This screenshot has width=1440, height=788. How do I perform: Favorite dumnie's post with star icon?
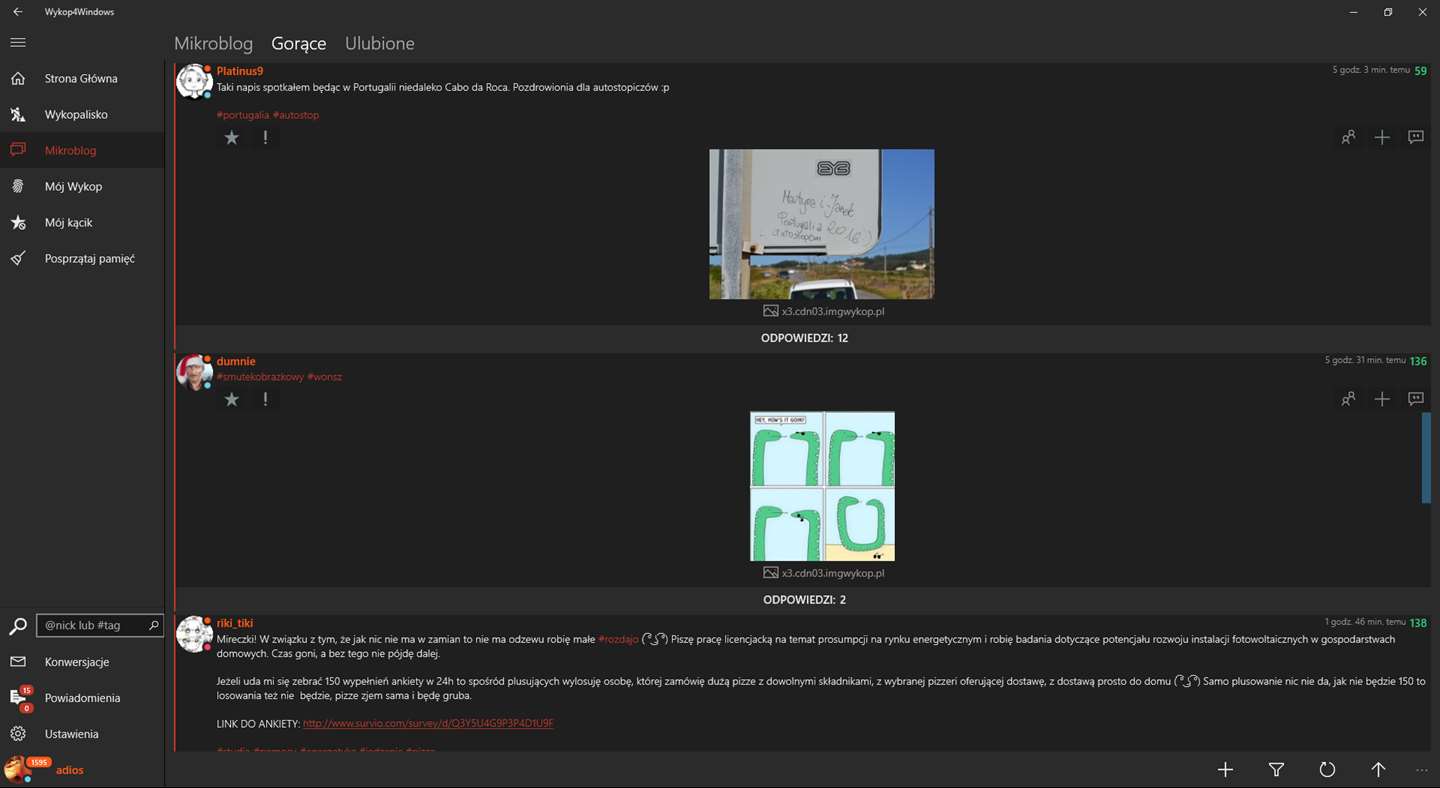(x=232, y=399)
